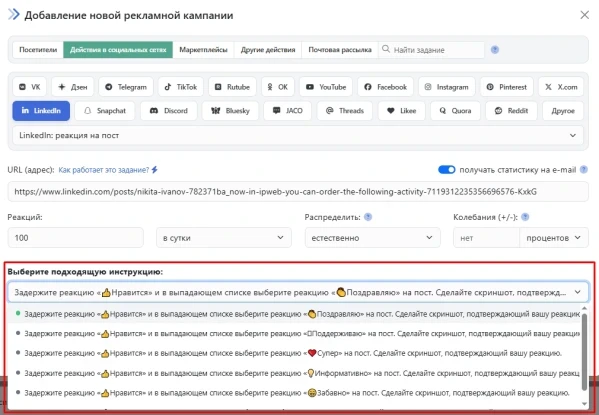Choose the «Поддерживаю» reaction instruction option
This screenshot has width=599, height=415.
pyautogui.click(x=294, y=334)
